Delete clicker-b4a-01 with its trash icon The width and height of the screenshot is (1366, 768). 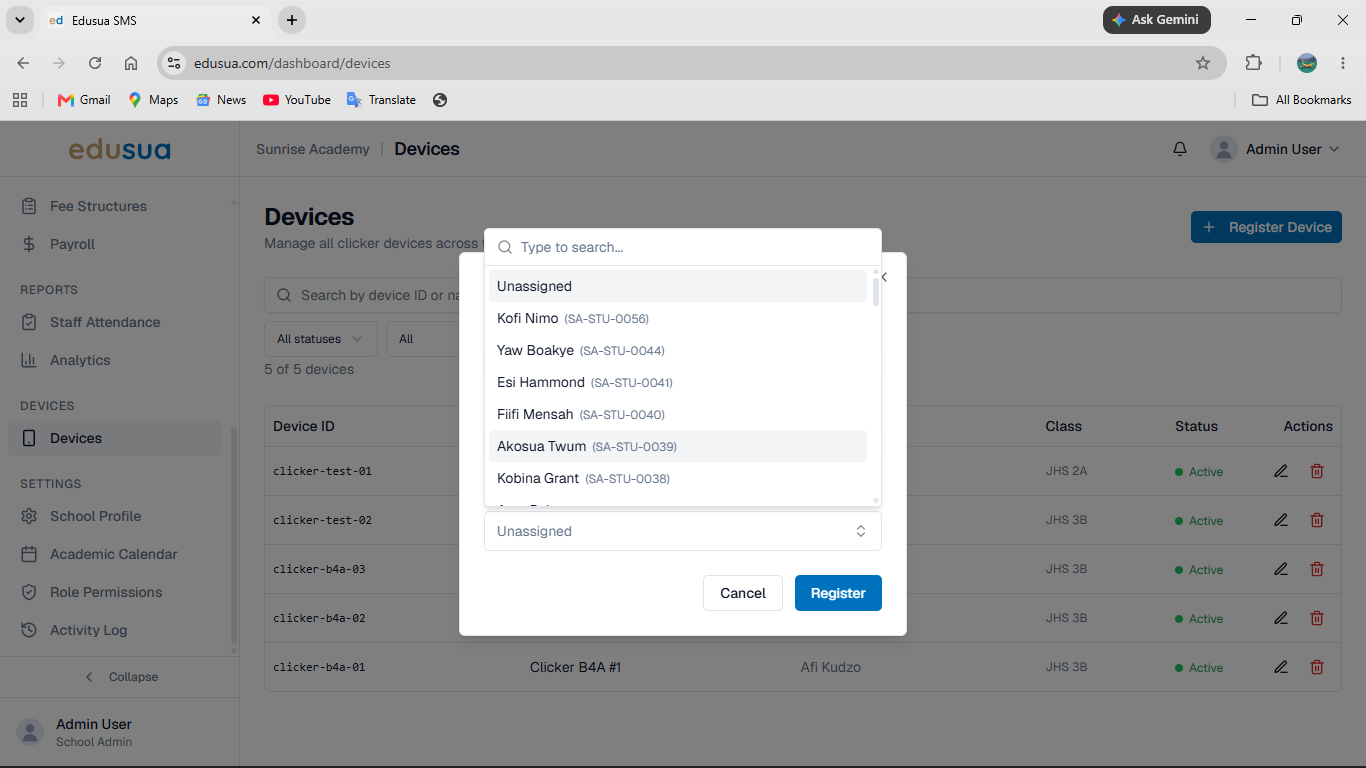[1317, 667]
